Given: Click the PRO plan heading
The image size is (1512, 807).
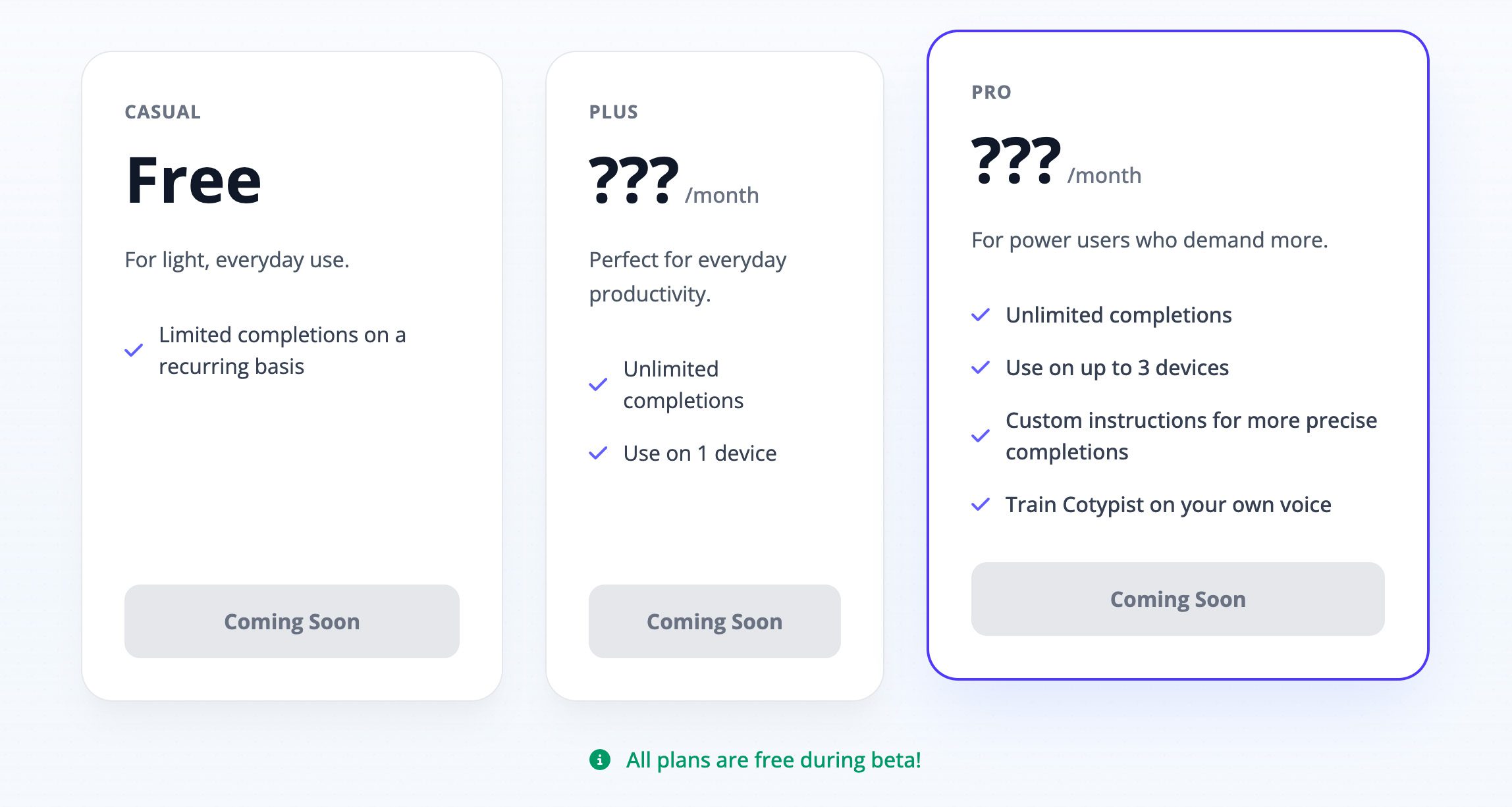Looking at the screenshot, I should click(x=991, y=92).
